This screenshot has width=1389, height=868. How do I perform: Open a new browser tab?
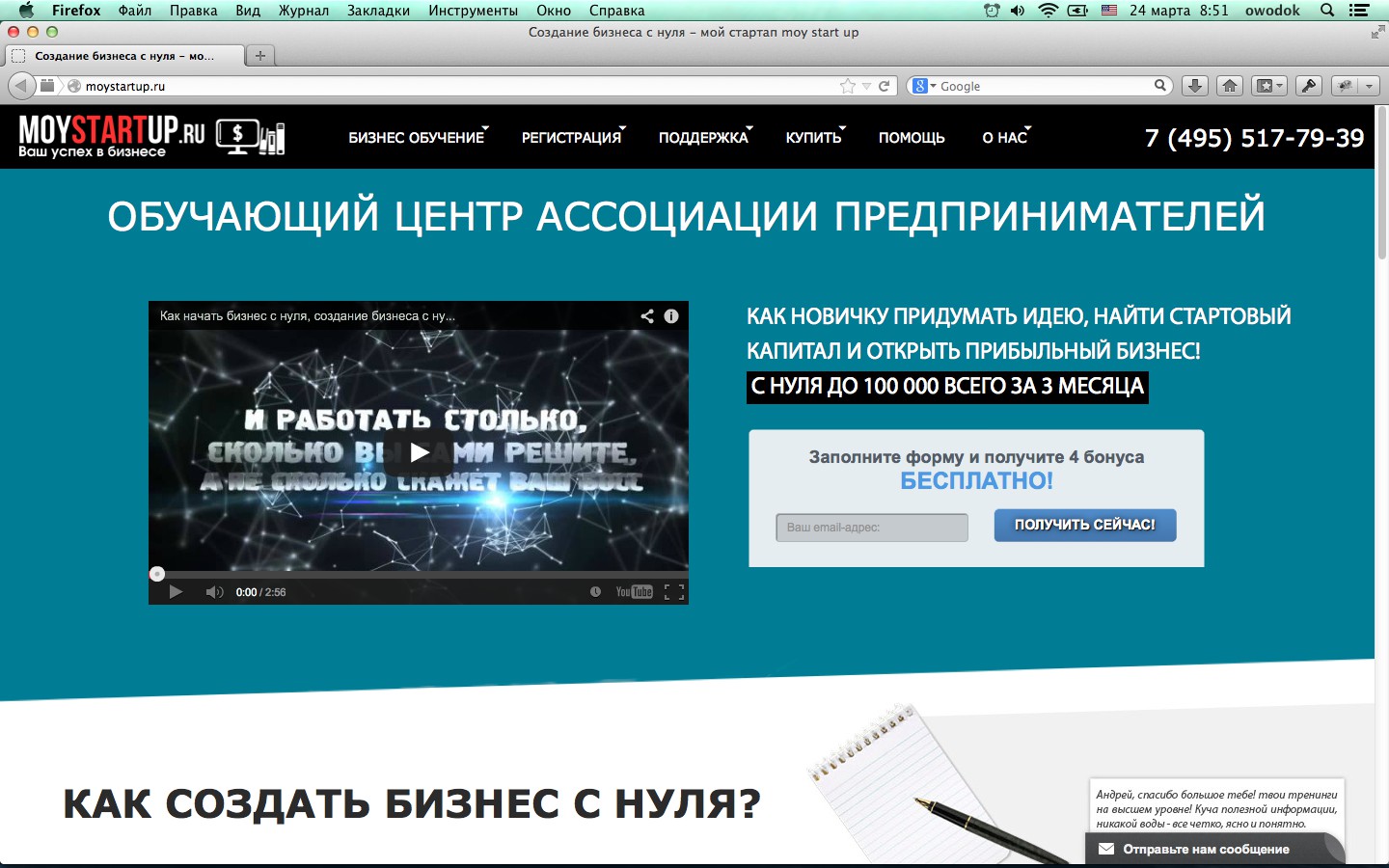[x=259, y=56]
